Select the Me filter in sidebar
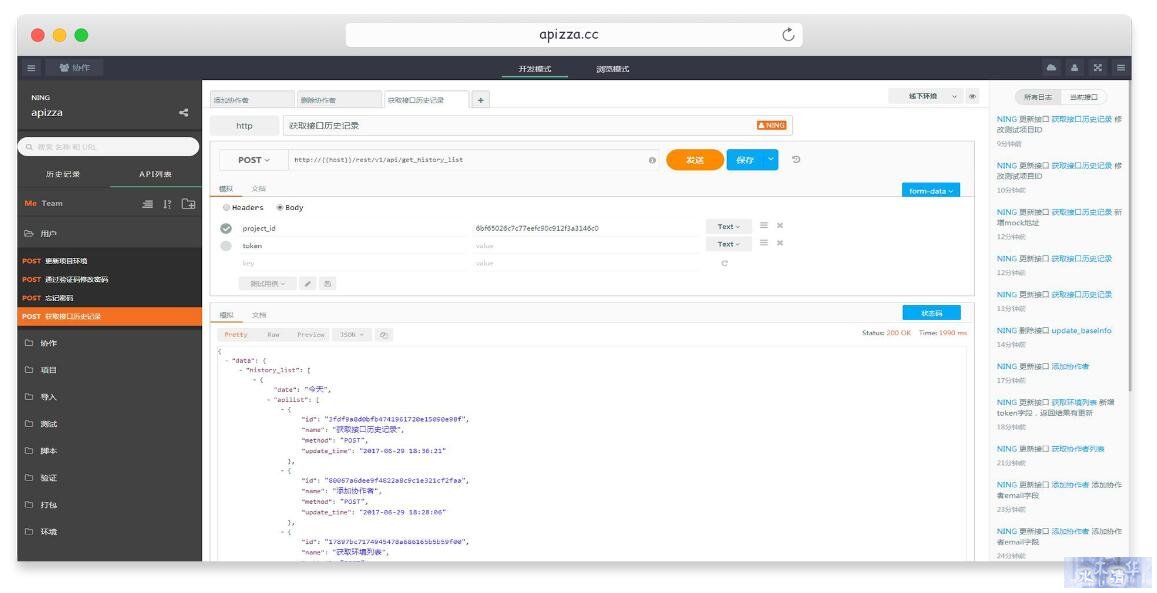The width and height of the screenshot is (1157, 593). (30, 204)
